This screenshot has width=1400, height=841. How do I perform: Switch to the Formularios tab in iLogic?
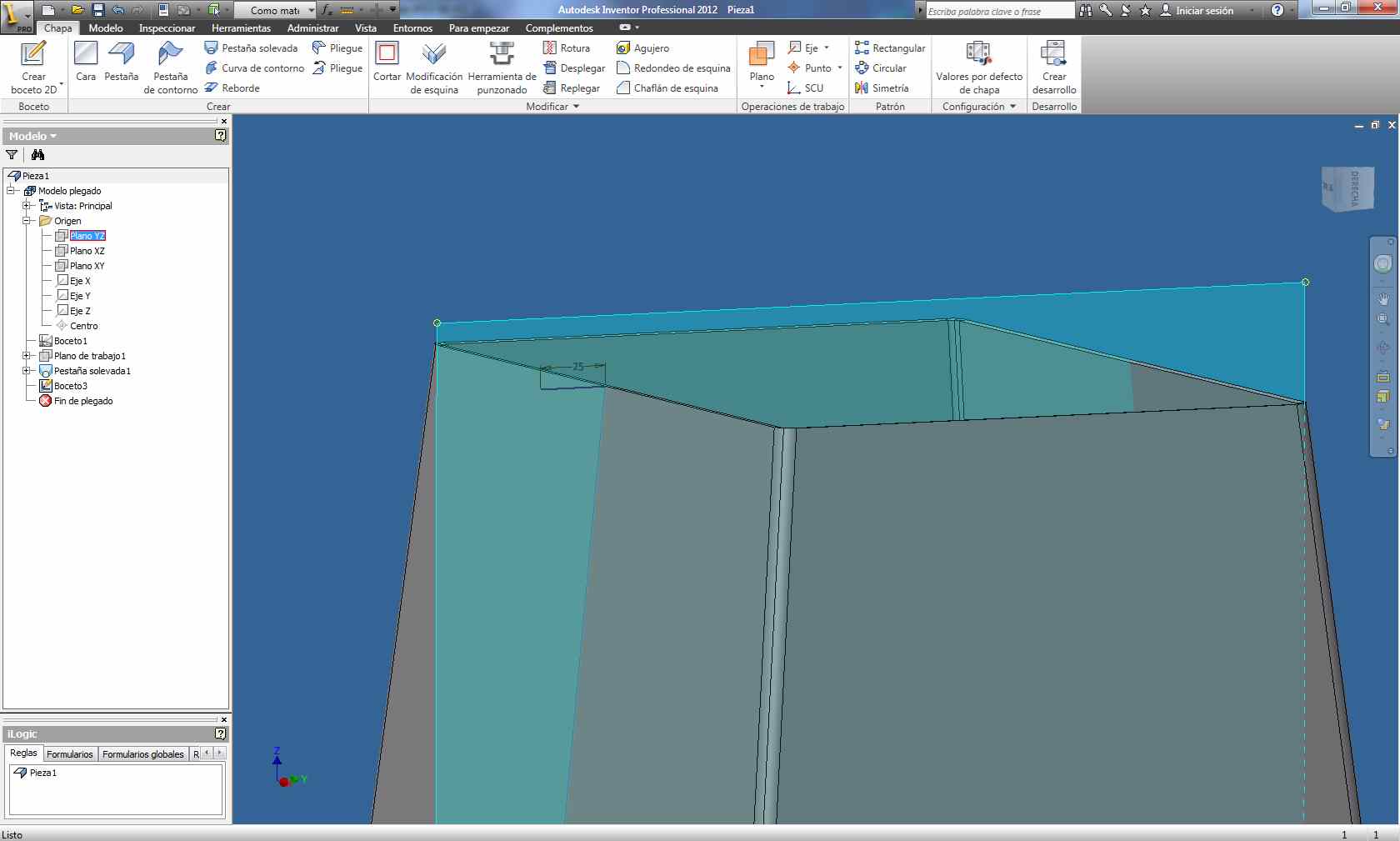click(70, 754)
